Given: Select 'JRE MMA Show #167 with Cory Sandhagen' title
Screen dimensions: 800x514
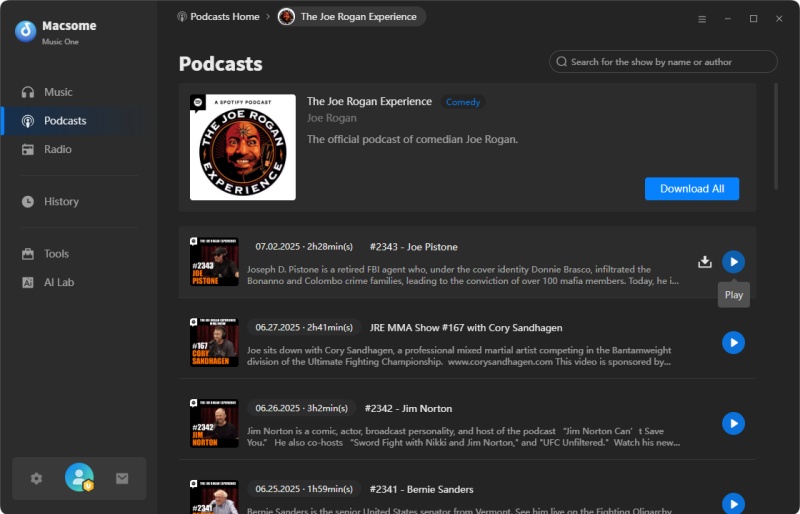Looking at the screenshot, I should coord(466,328).
